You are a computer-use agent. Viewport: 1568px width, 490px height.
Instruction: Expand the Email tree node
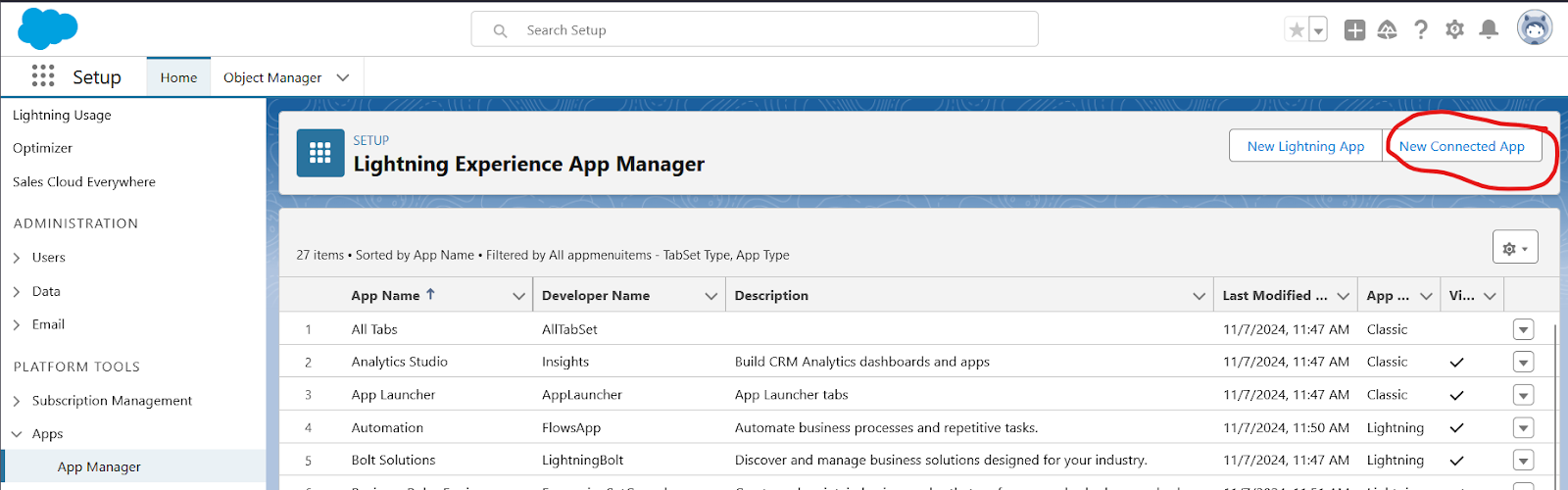(x=17, y=324)
